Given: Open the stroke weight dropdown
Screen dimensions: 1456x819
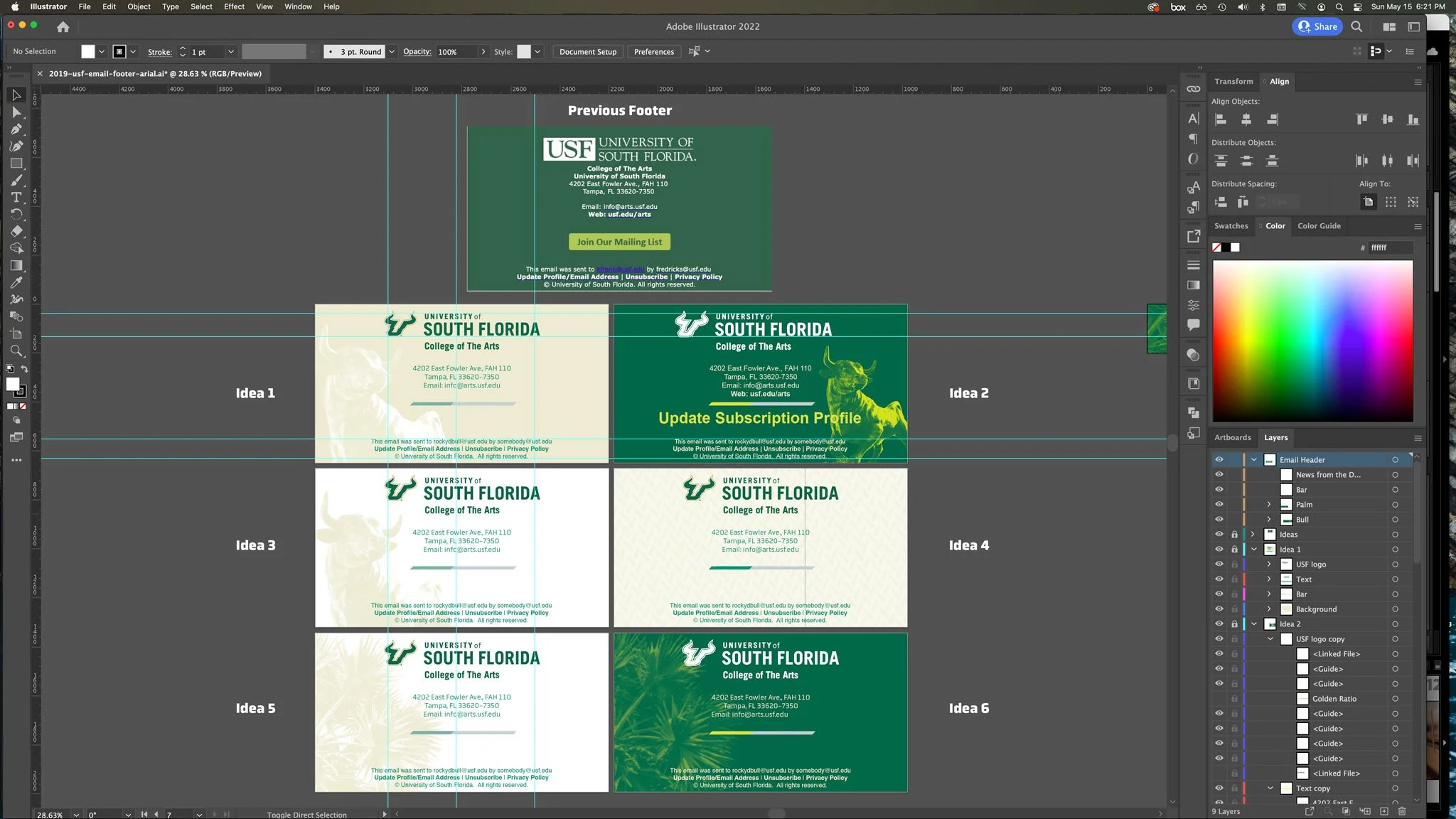Looking at the screenshot, I should pos(231,52).
